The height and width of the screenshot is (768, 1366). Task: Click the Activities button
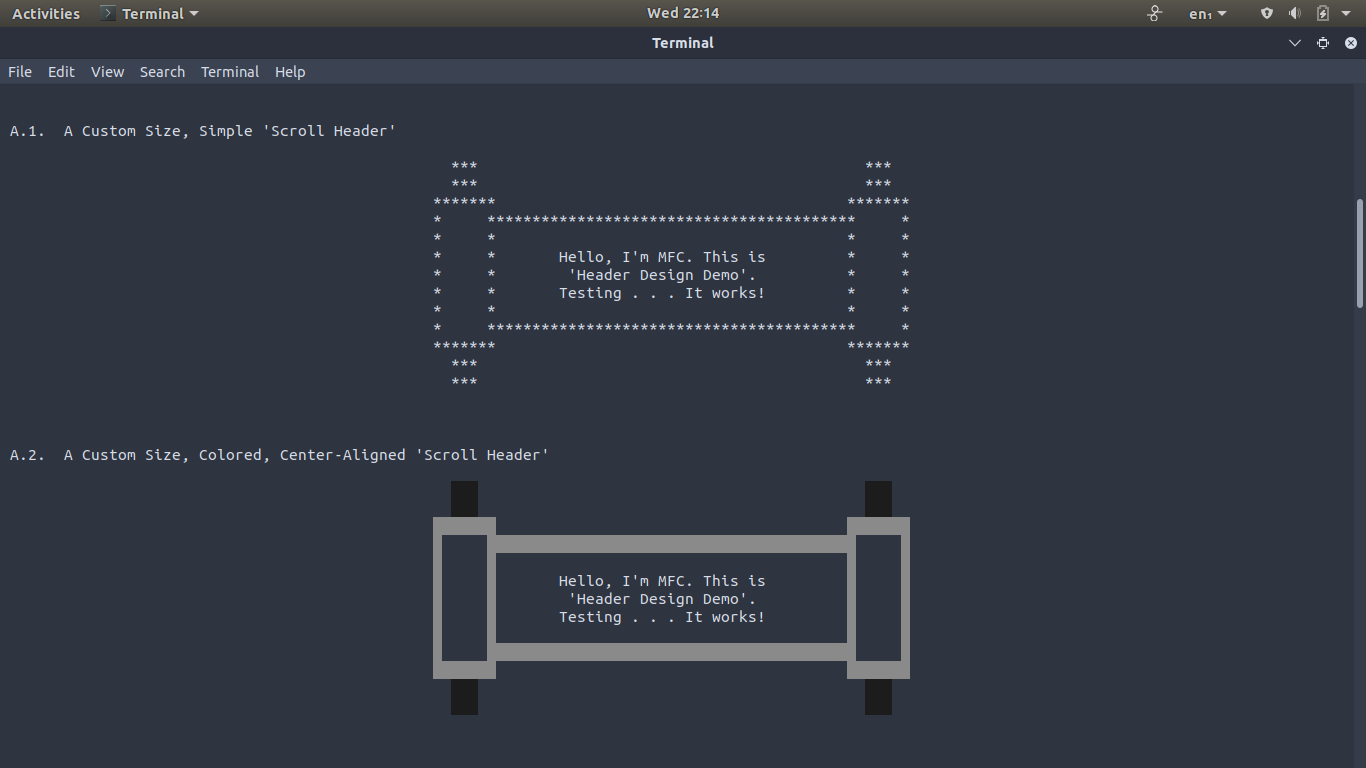[x=45, y=13]
